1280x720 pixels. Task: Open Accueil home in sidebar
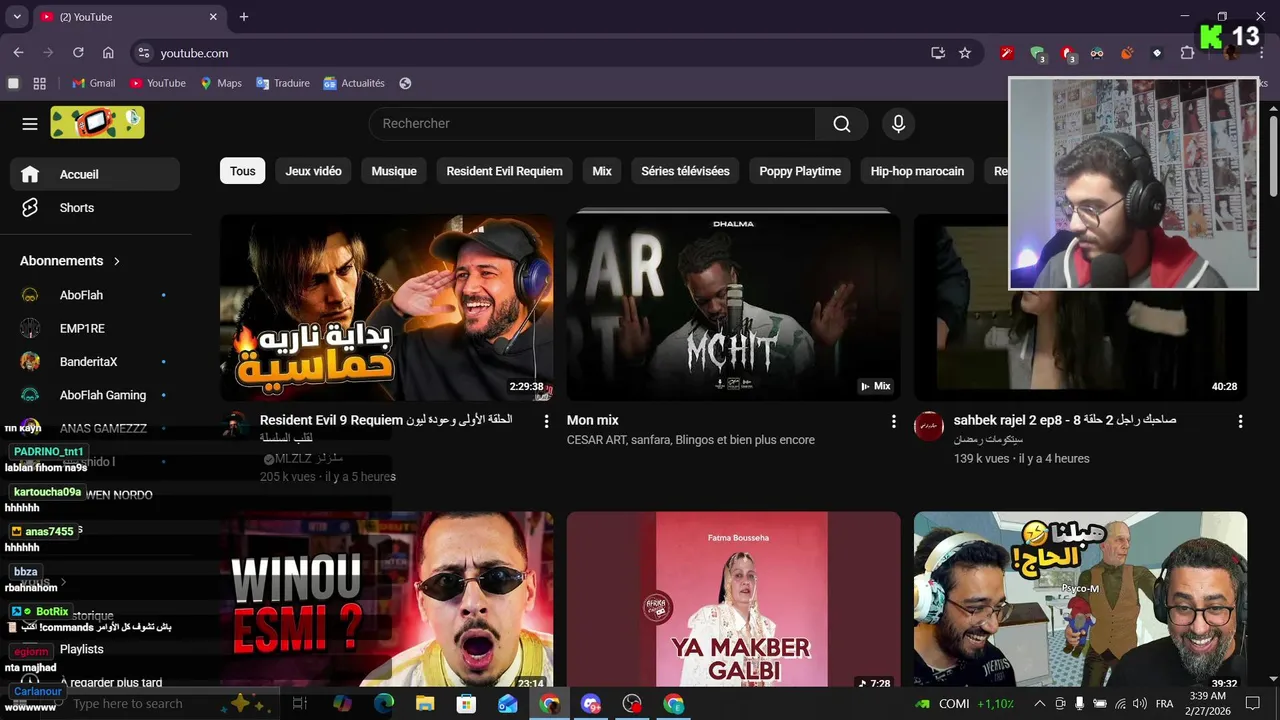96,174
